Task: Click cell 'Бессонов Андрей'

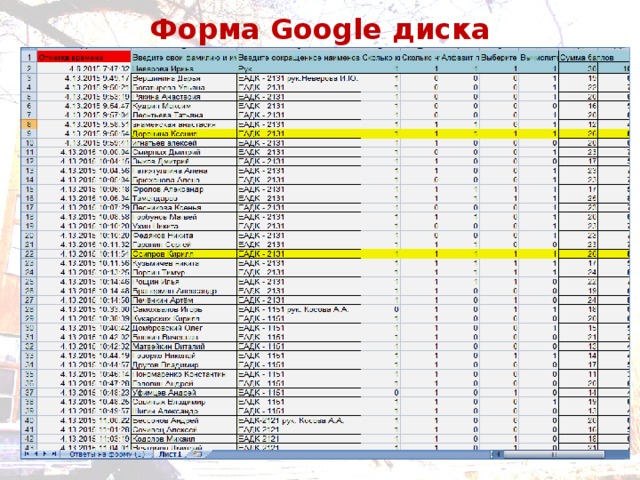Action: 184,420
